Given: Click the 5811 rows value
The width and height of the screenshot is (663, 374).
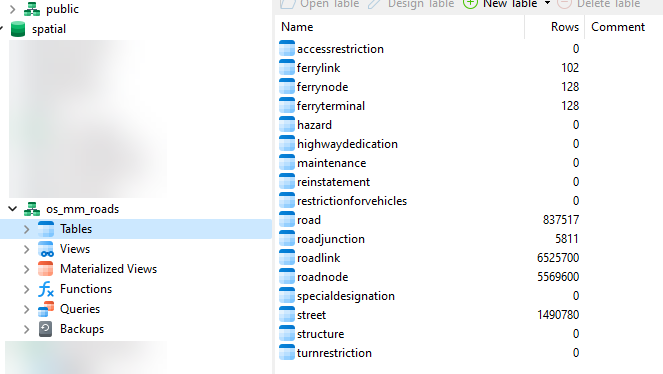Looking at the screenshot, I should pos(567,239).
